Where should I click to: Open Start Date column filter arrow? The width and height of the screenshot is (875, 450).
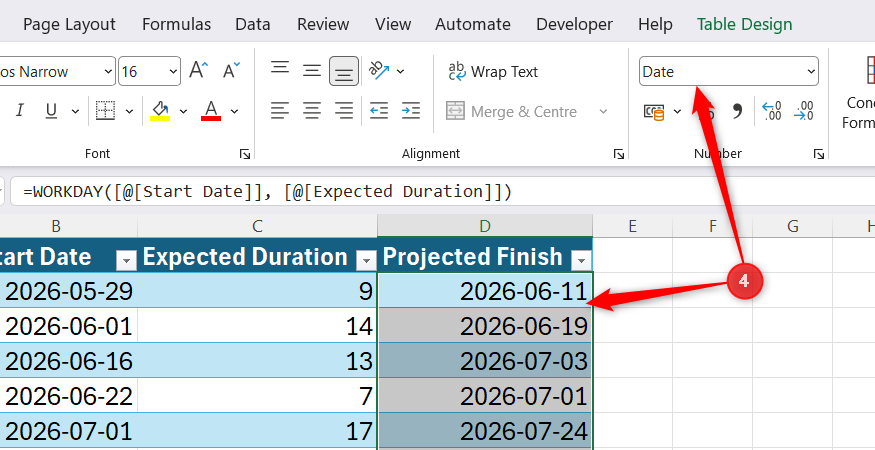pos(127,260)
